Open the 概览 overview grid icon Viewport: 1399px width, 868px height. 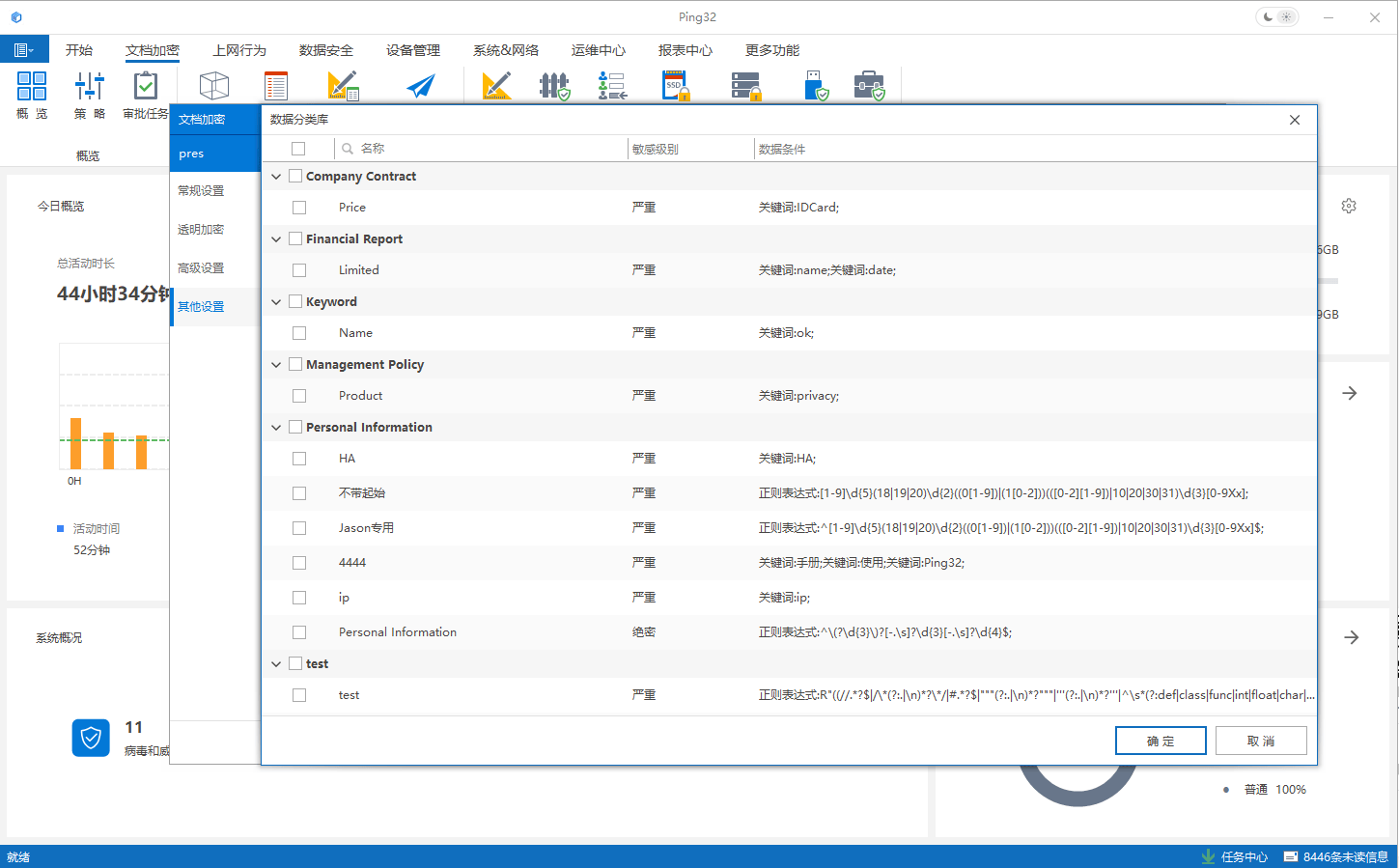(x=32, y=87)
